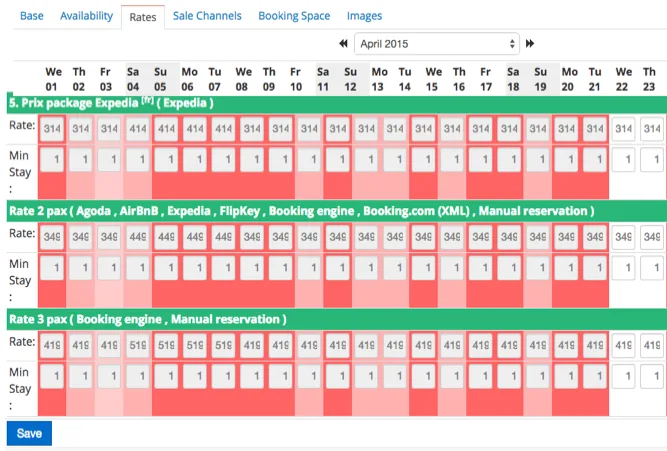Click the Sa 11 date column header

323,79
